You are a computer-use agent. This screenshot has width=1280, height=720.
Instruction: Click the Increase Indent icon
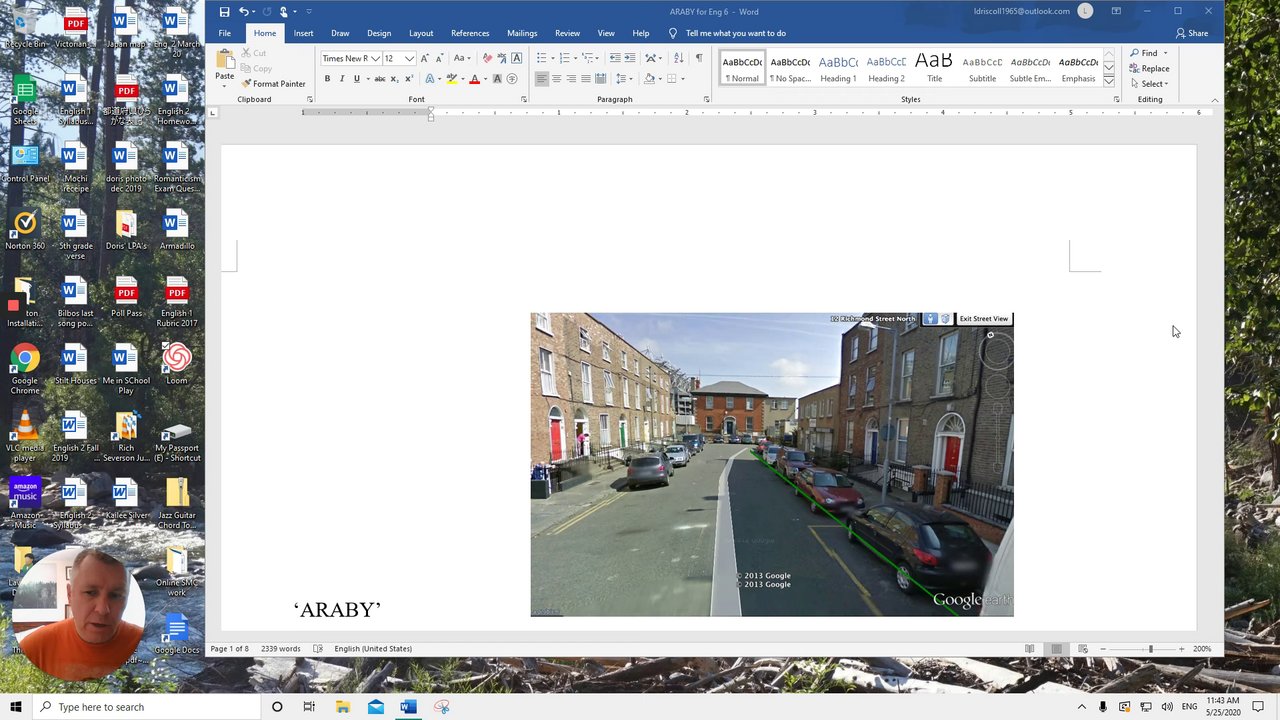pos(629,58)
